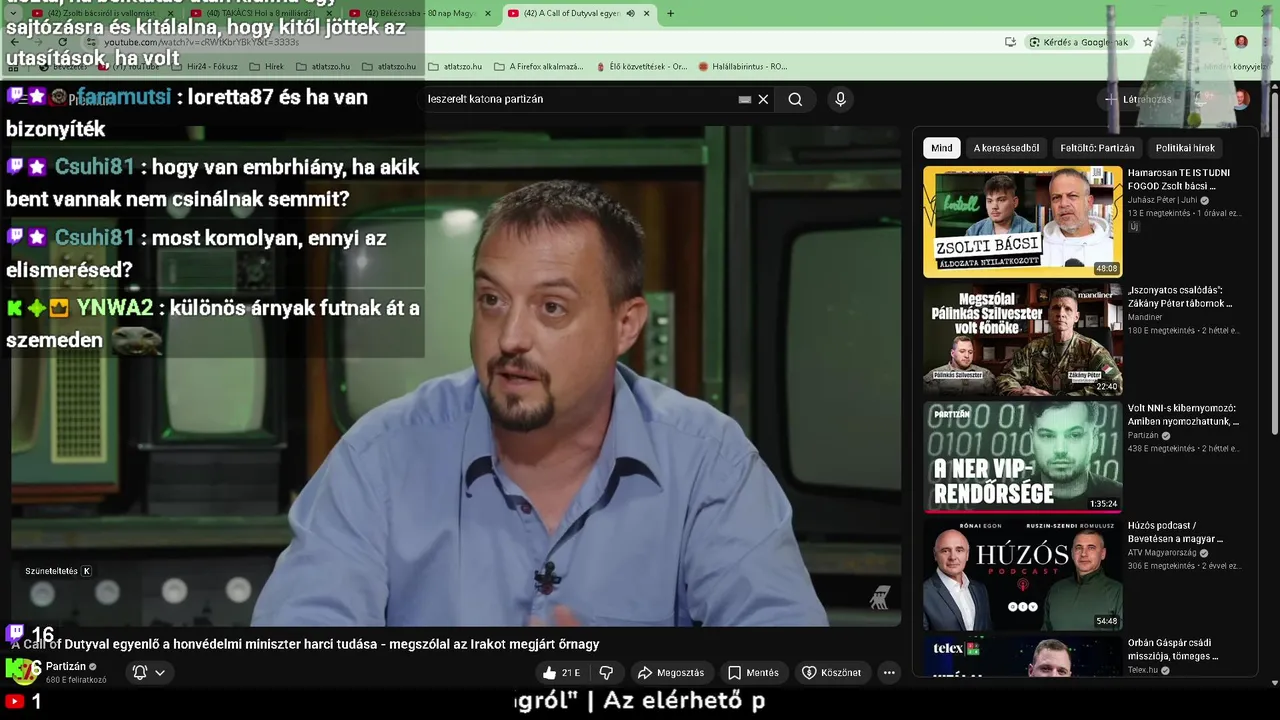The image size is (1280, 720).
Task: Click the install/cast icon in address bar
Action: coord(1010,42)
